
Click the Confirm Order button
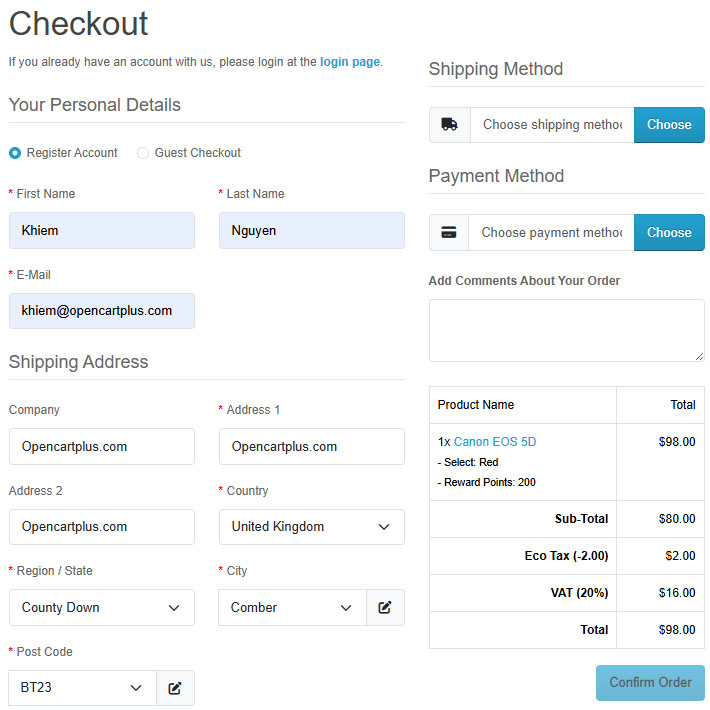point(650,682)
